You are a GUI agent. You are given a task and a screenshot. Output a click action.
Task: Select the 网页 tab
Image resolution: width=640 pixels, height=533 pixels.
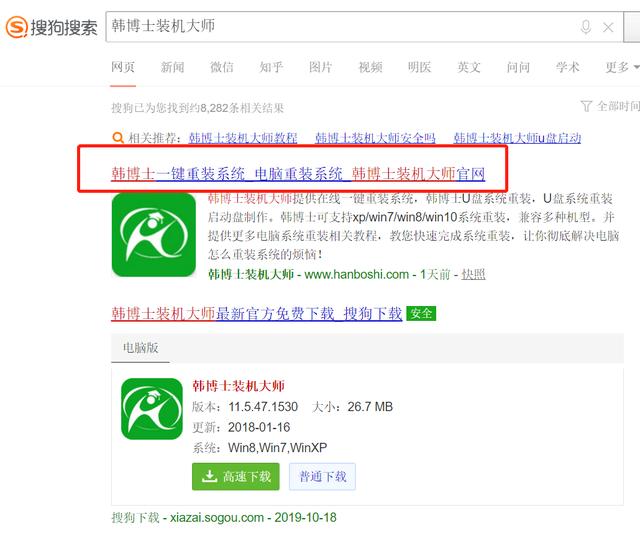(123, 67)
